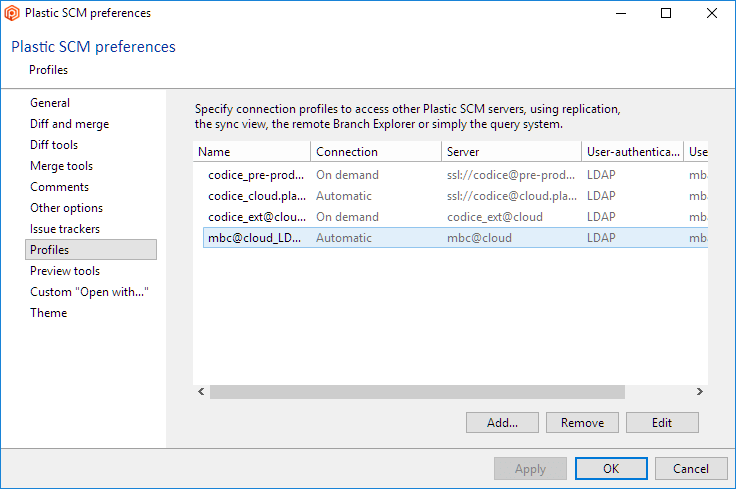The image size is (736, 489).
Task: Click On demand cell for codice_pre-prod
Action: (x=347, y=175)
